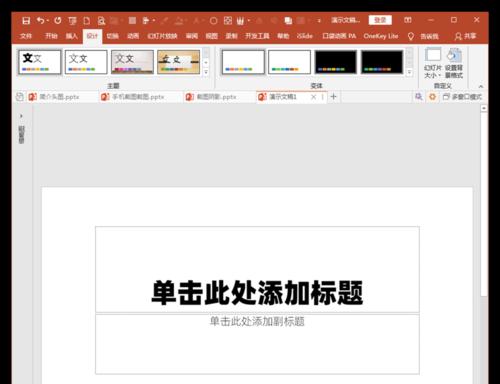Image resolution: width=500 pixels, height=384 pixels.
Task: Open the 帮助 ribbon tab
Action: point(283,36)
